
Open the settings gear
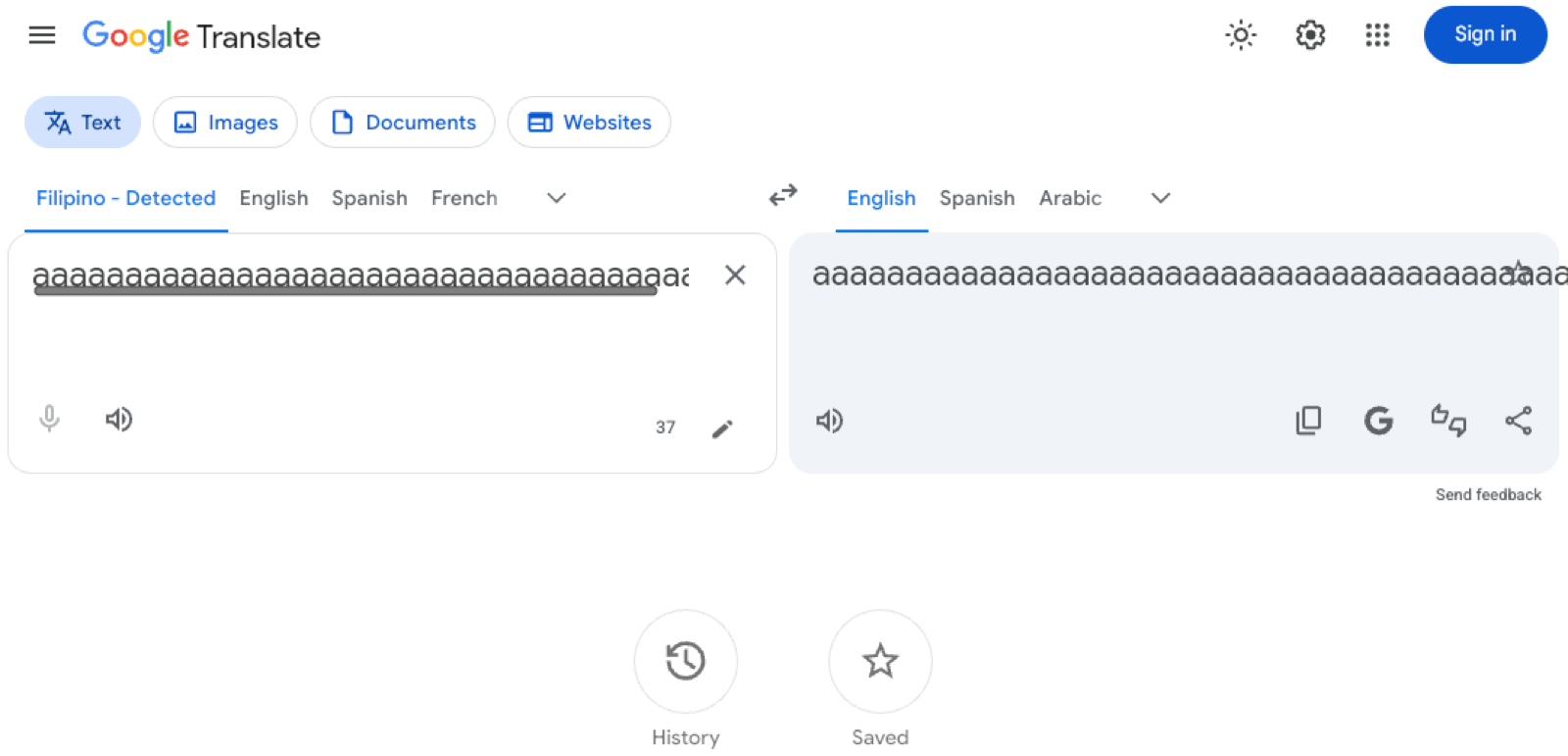[x=1310, y=35]
